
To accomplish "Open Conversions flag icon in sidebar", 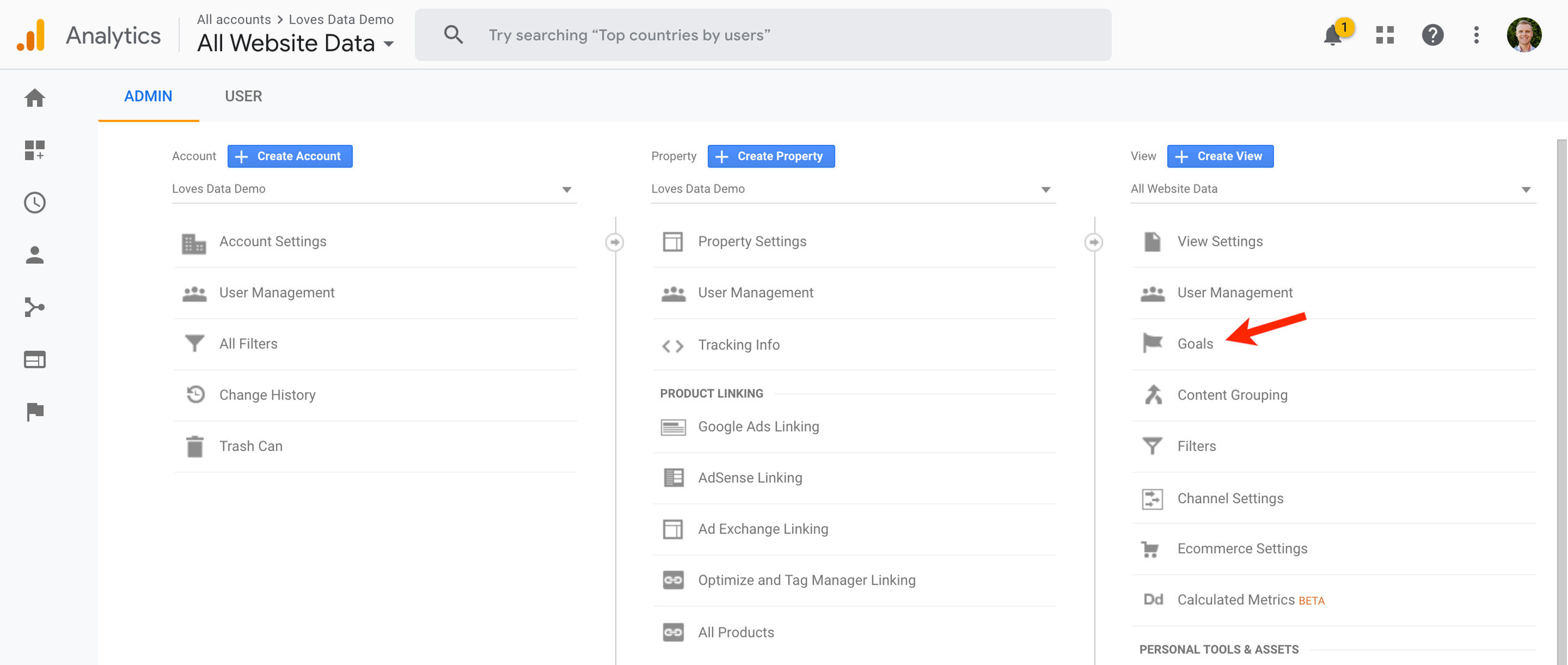I will coord(34,412).
